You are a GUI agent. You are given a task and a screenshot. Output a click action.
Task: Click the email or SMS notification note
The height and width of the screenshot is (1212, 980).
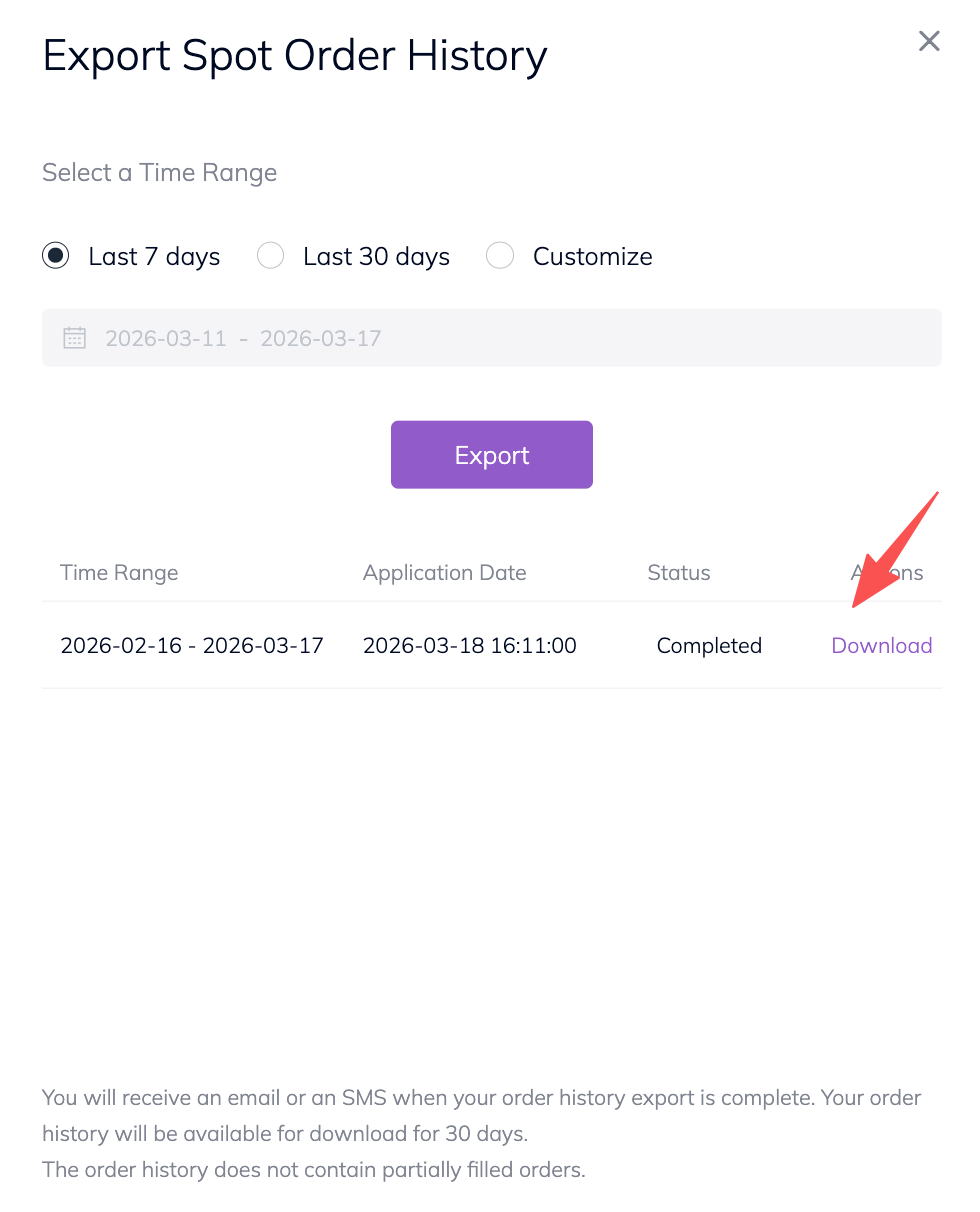[481, 1115]
